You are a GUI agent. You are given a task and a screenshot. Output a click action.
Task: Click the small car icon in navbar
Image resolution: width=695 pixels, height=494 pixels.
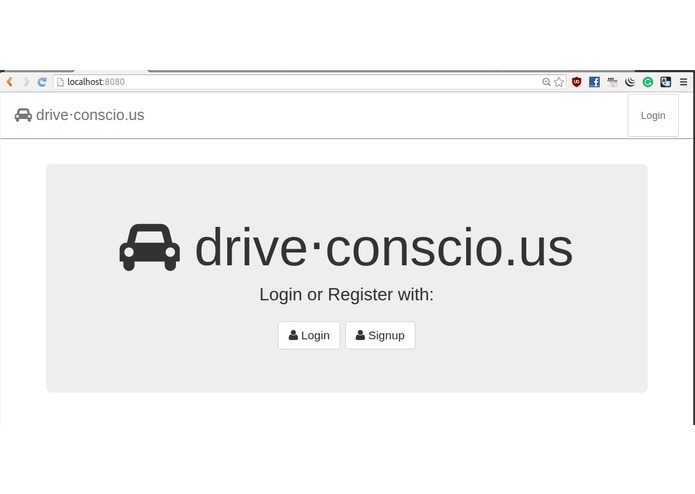23,115
